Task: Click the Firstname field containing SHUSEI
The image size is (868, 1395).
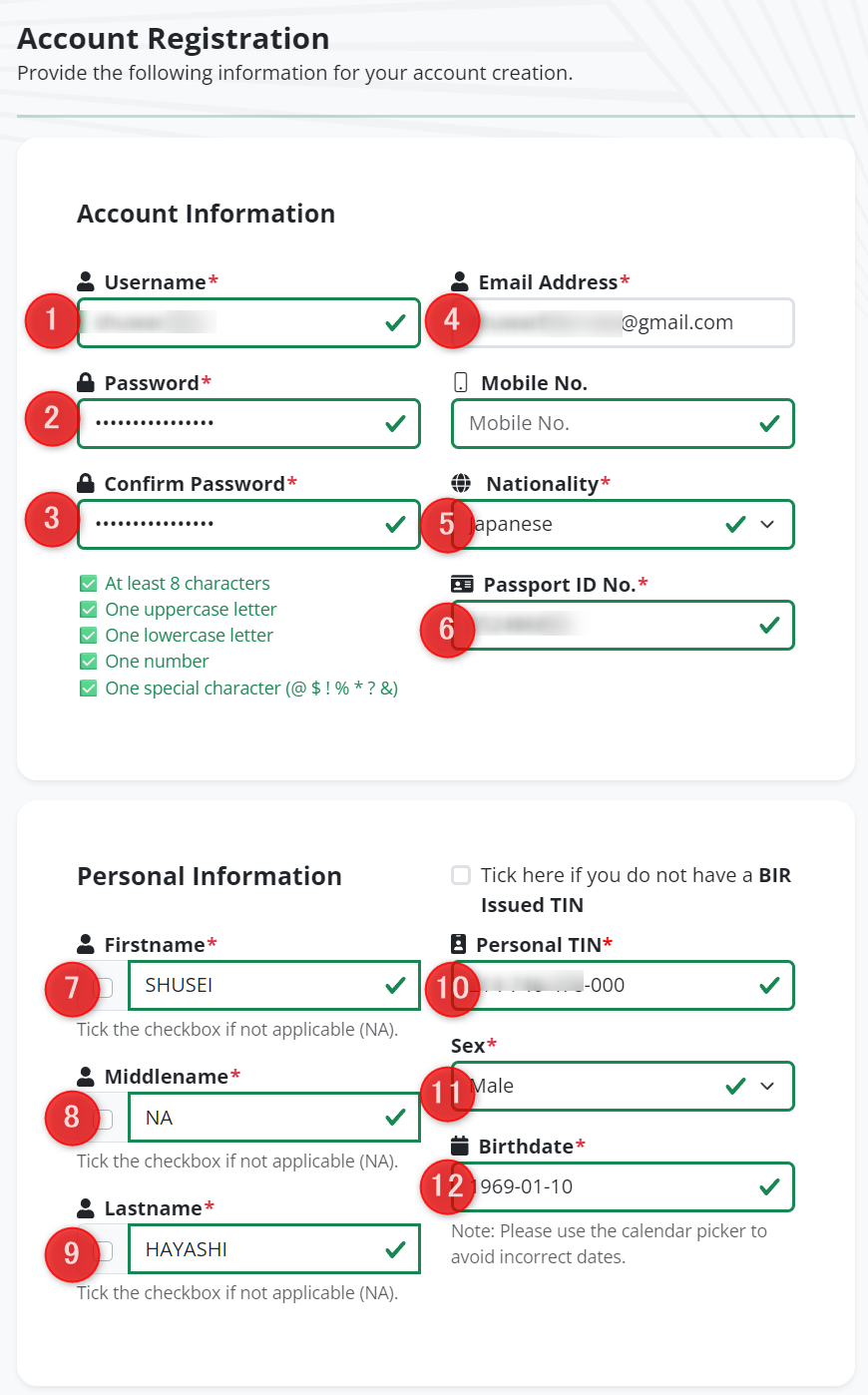Action: 273,985
